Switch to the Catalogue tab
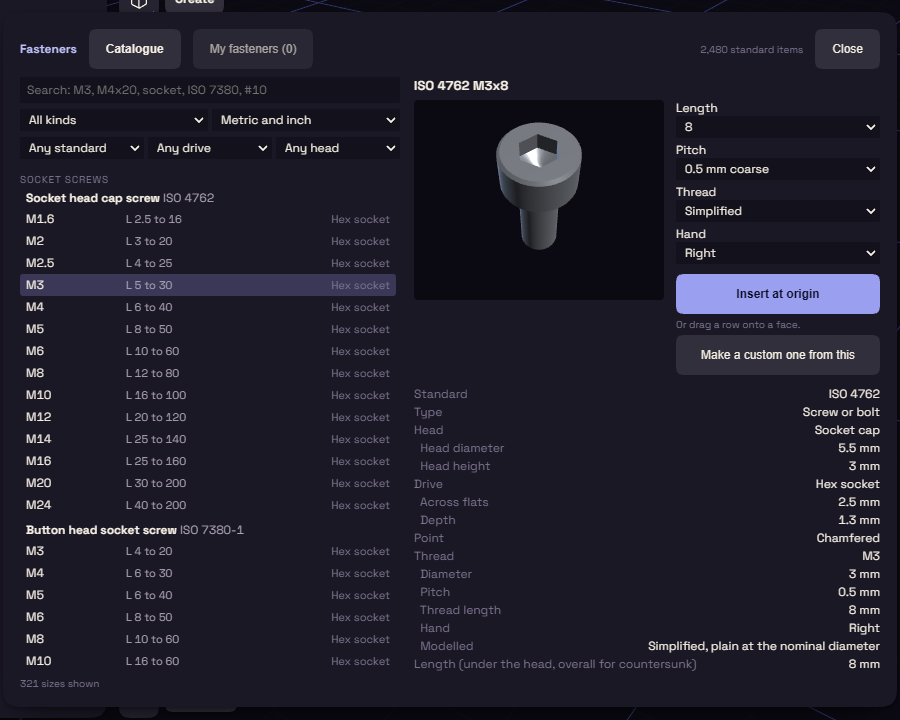 [x=134, y=49]
